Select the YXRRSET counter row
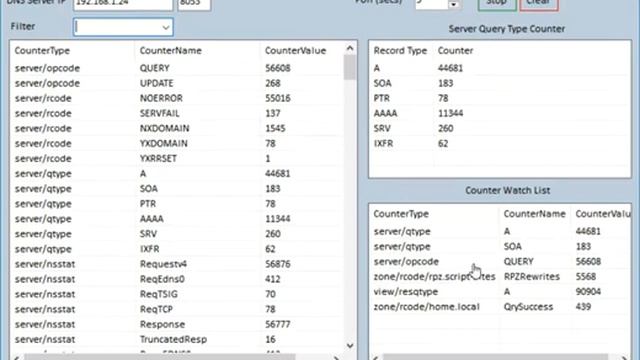 pyautogui.click(x=177, y=159)
